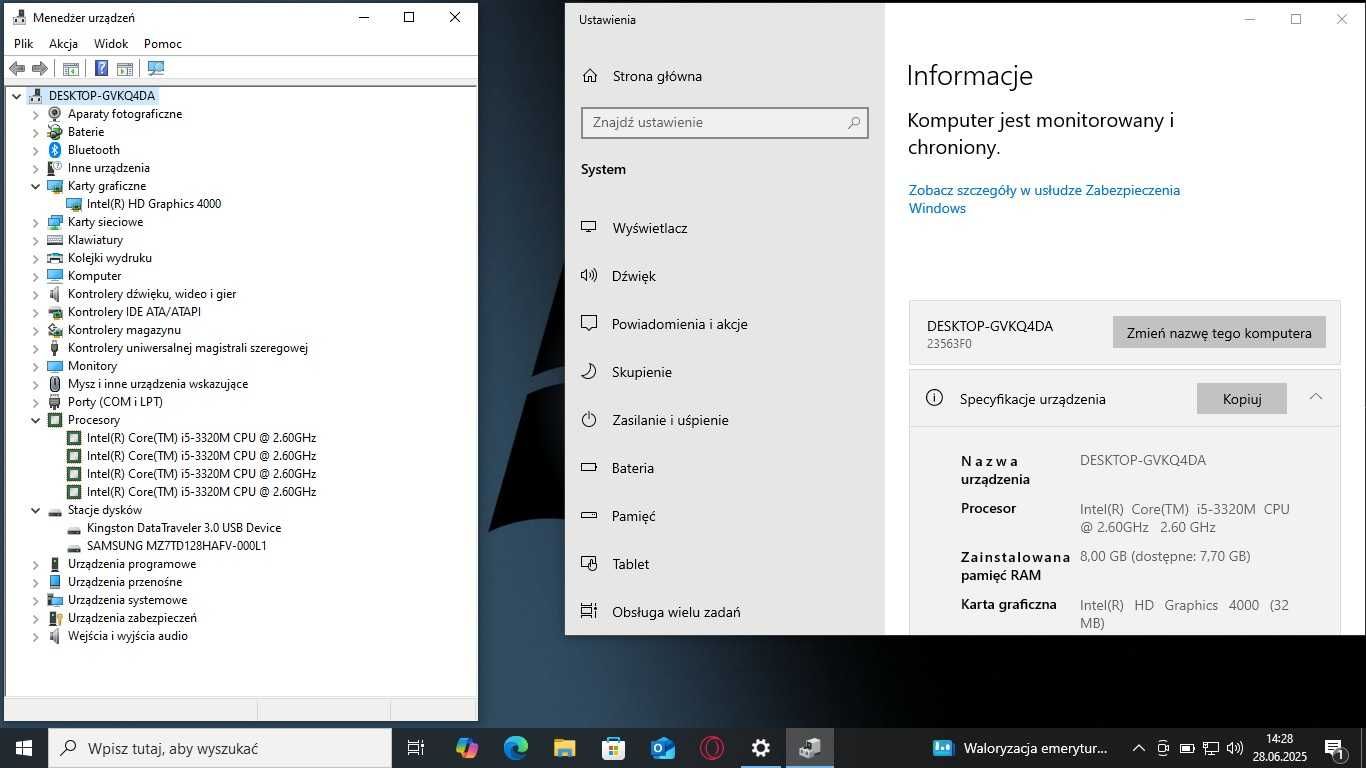This screenshot has height=768, width=1366.
Task: Click the Intel(R) HD Graphics 4000 adapter icon
Action: coord(74,204)
